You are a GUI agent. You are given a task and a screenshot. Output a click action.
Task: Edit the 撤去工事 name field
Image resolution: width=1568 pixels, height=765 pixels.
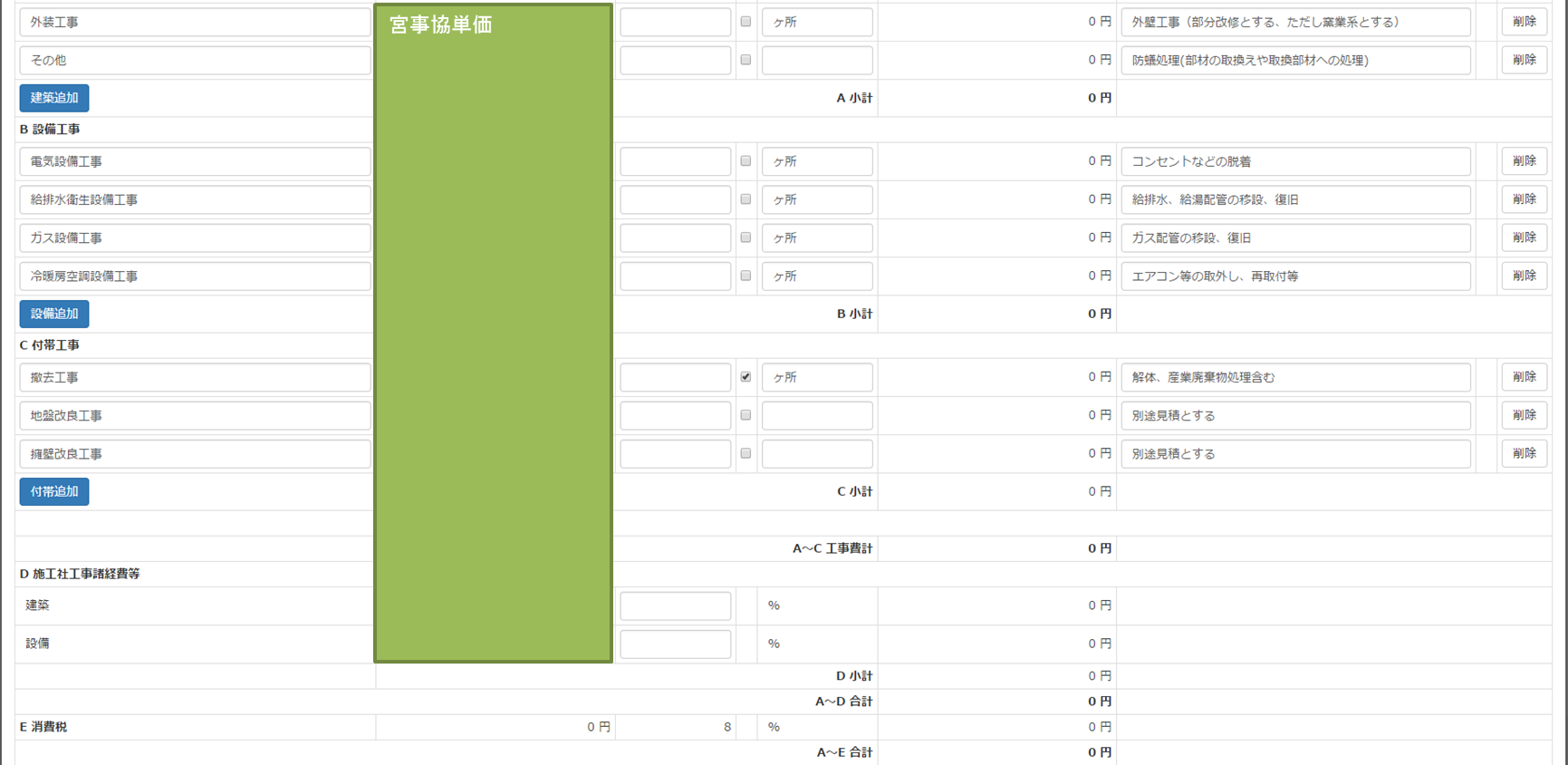click(x=195, y=377)
